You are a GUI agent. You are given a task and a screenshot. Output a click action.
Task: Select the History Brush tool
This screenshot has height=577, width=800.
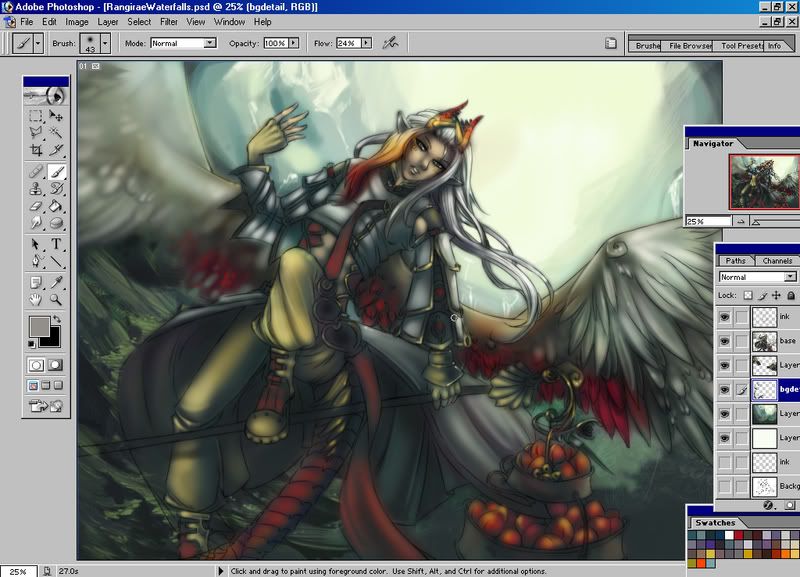point(56,189)
